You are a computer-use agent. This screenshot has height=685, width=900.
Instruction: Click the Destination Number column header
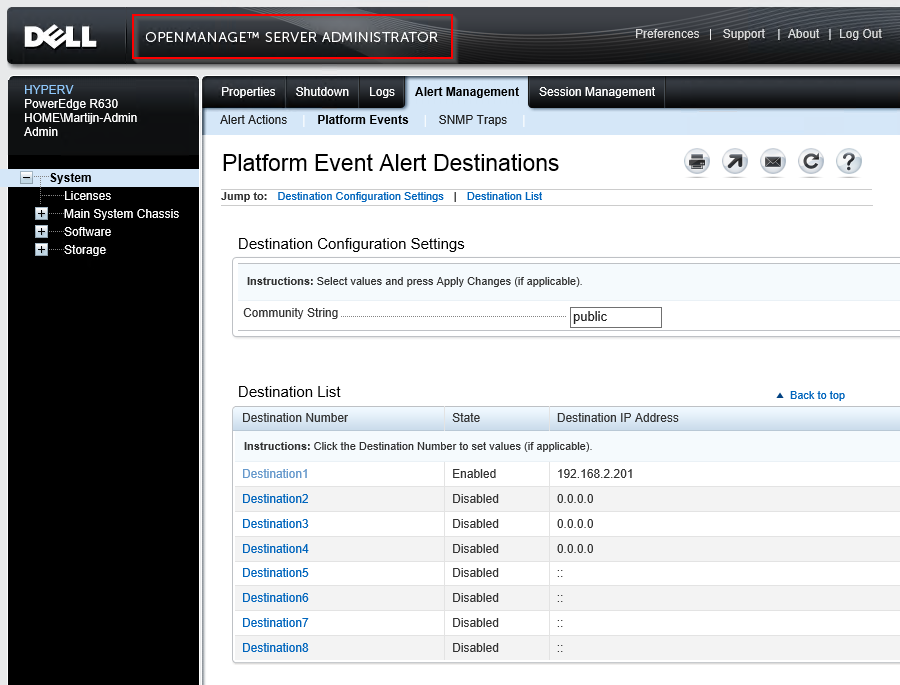click(x=339, y=418)
